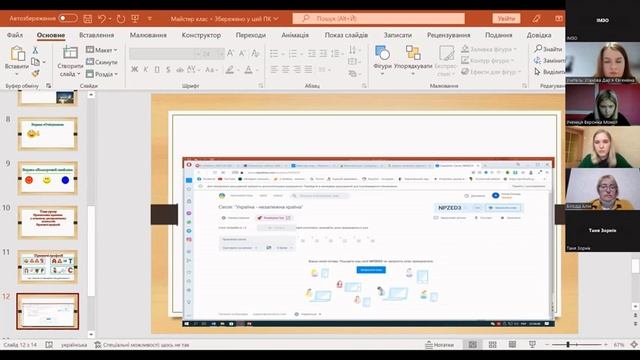Select slide 8 thumbnail

(48, 134)
